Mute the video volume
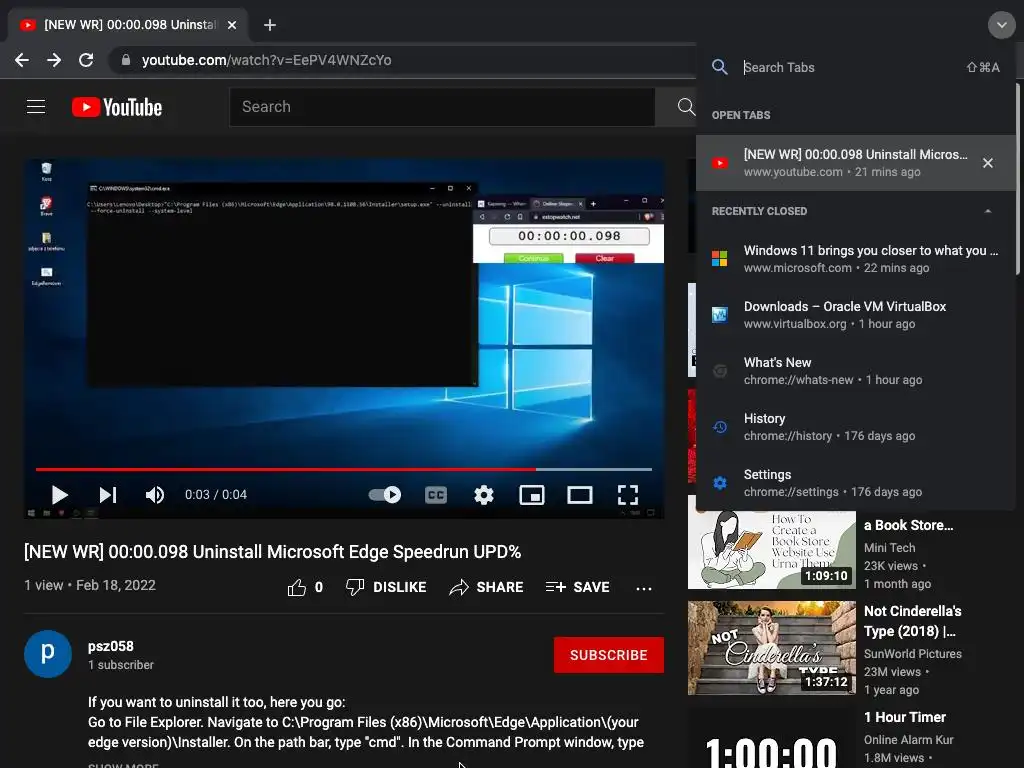Viewport: 1024px width, 768px height. pyautogui.click(x=154, y=495)
